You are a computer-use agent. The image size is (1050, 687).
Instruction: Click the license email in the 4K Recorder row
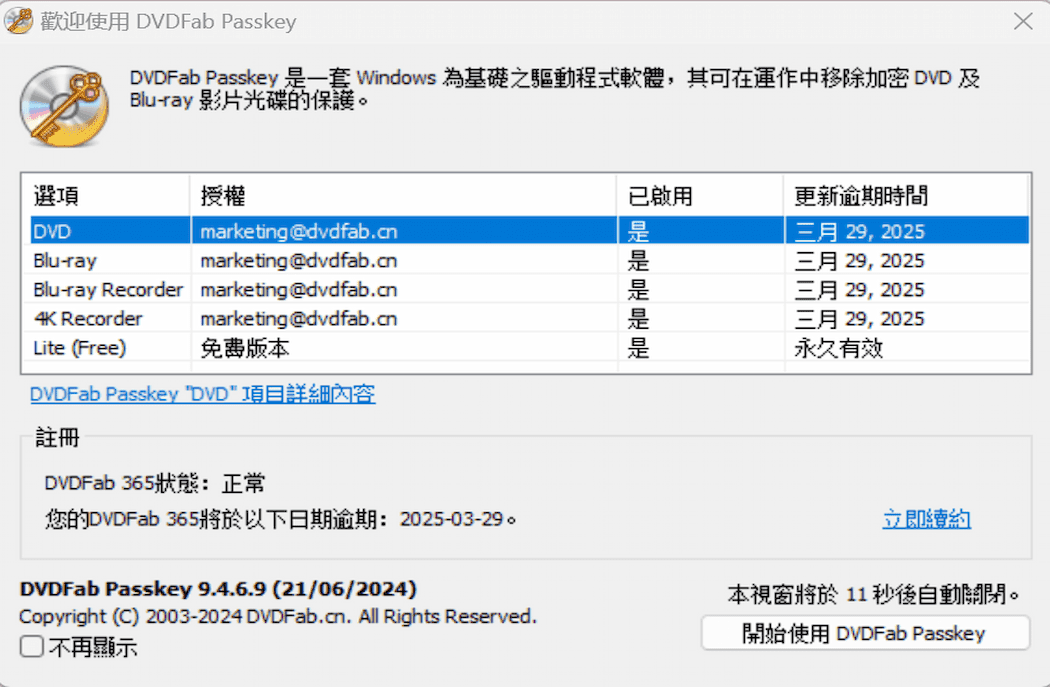tap(299, 319)
